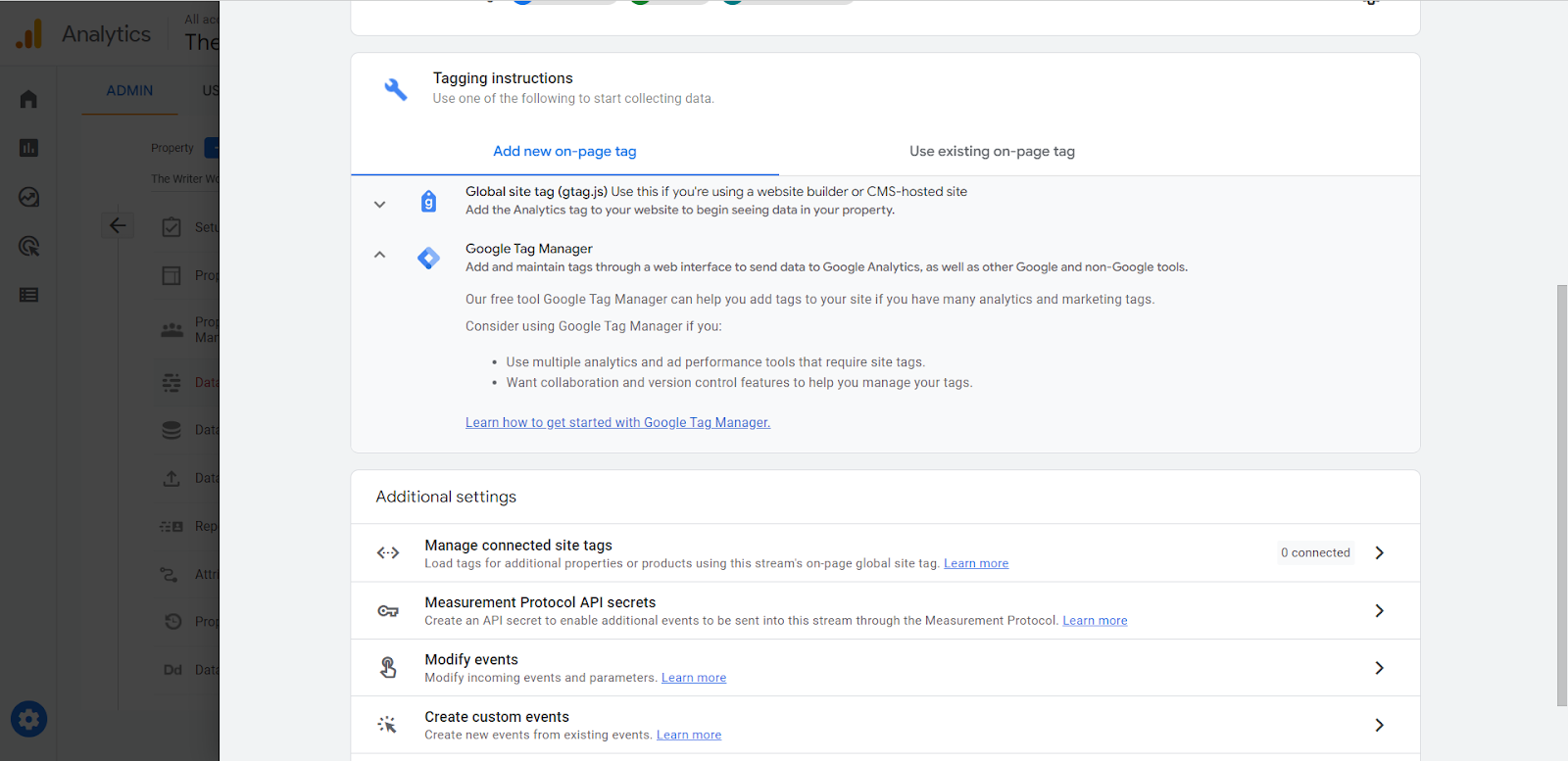This screenshot has width=1568, height=761.
Task: Open Modify events chevron arrow
Action: click(1379, 668)
